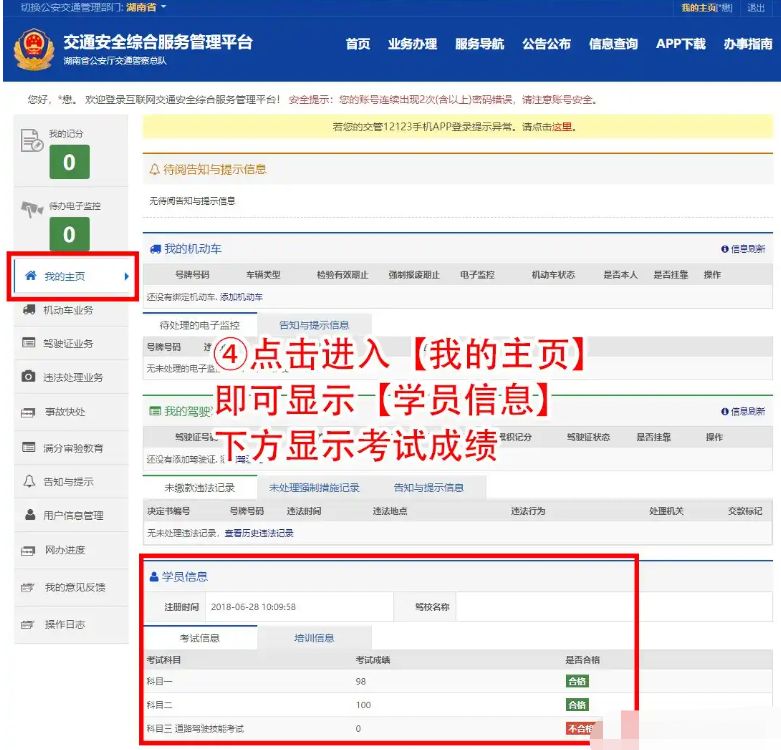
Task: Click the icon beside 网办进度
Action: coord(28,550)
